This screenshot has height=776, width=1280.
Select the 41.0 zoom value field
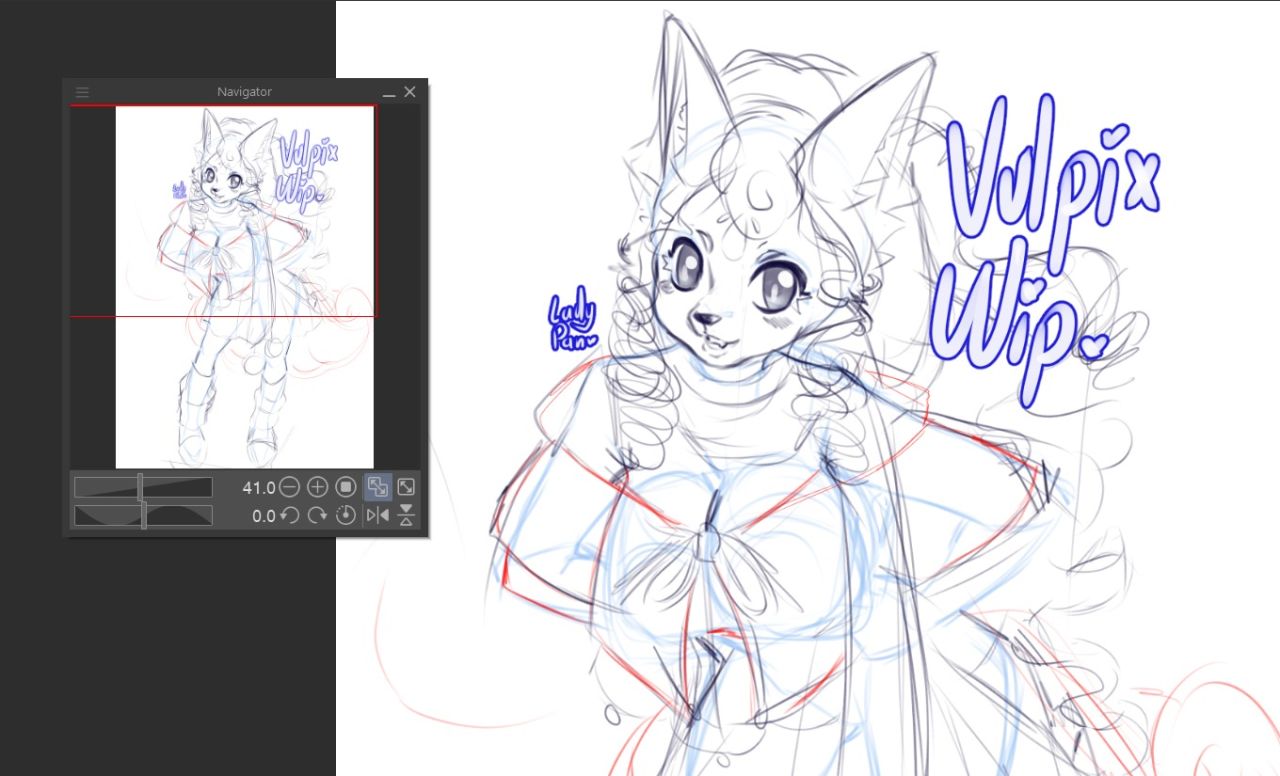[258, 487]
